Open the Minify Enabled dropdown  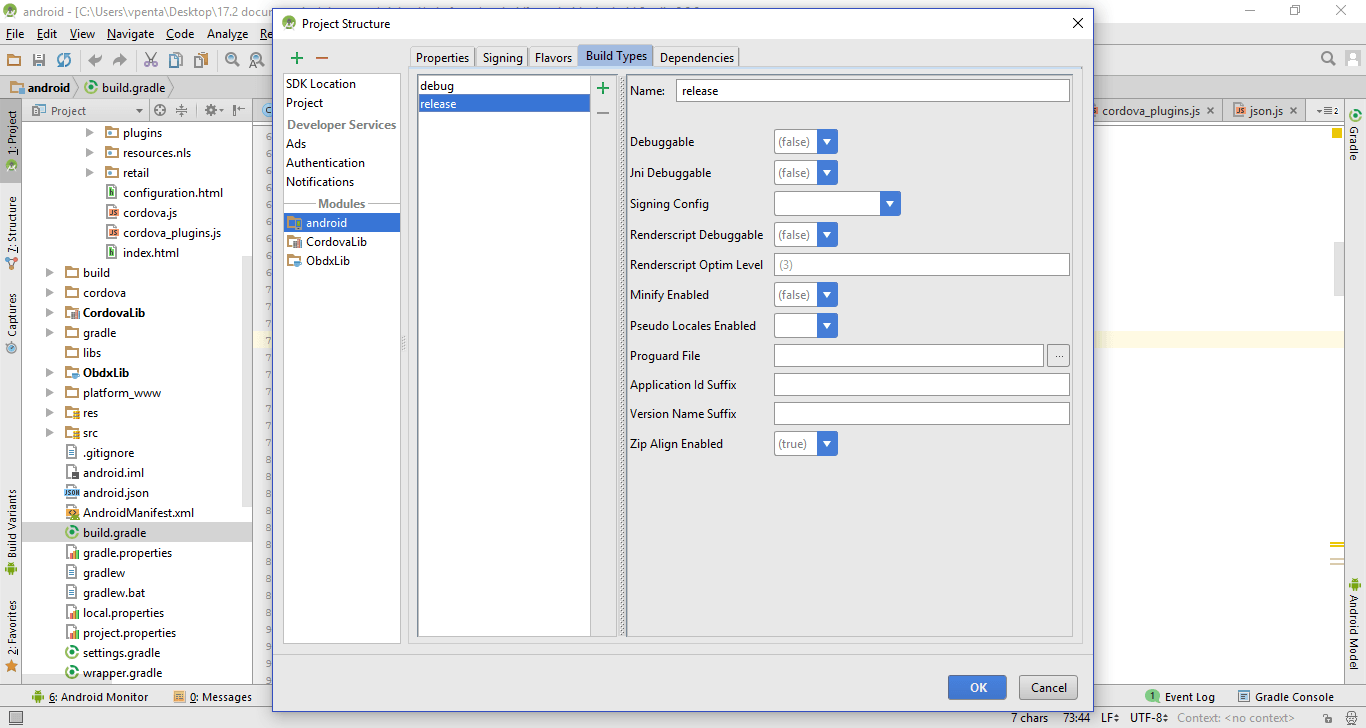tap(827, 295)
